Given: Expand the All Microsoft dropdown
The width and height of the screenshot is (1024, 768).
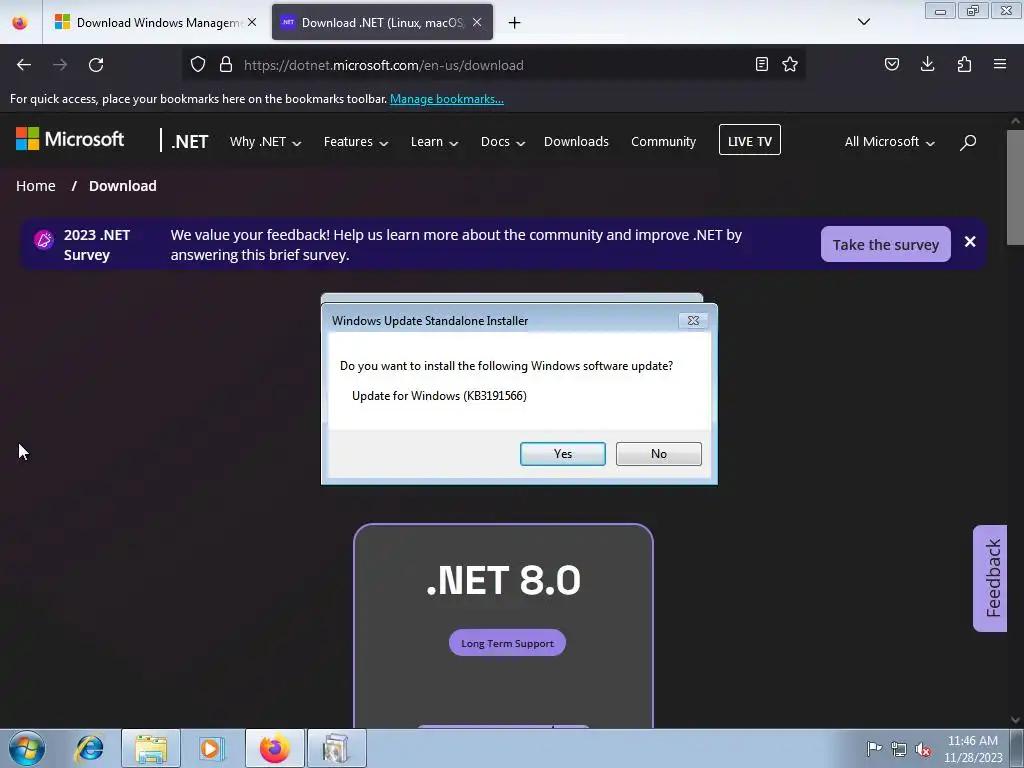Looking at the screenshot, I should coord(889,142).
